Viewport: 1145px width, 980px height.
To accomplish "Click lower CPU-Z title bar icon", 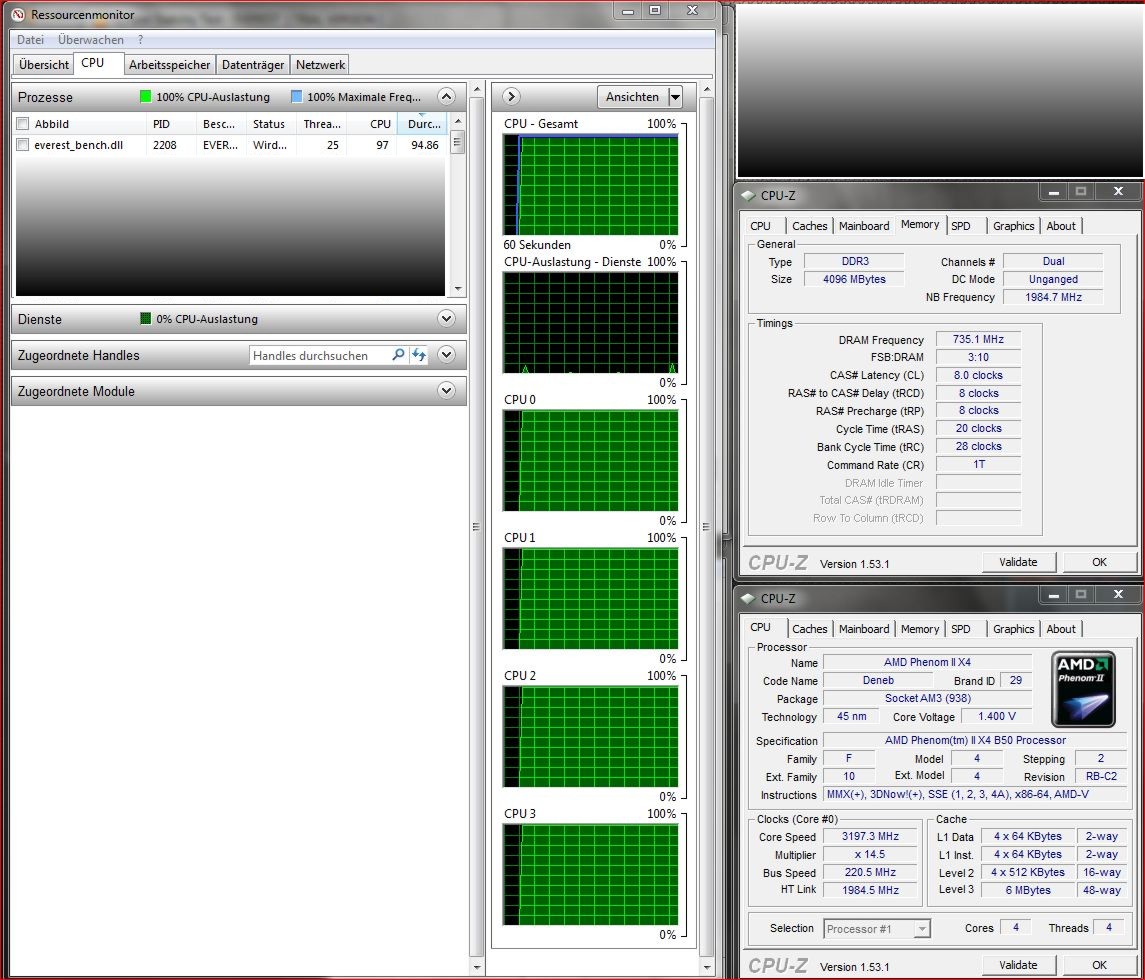I will click(748, 598).
